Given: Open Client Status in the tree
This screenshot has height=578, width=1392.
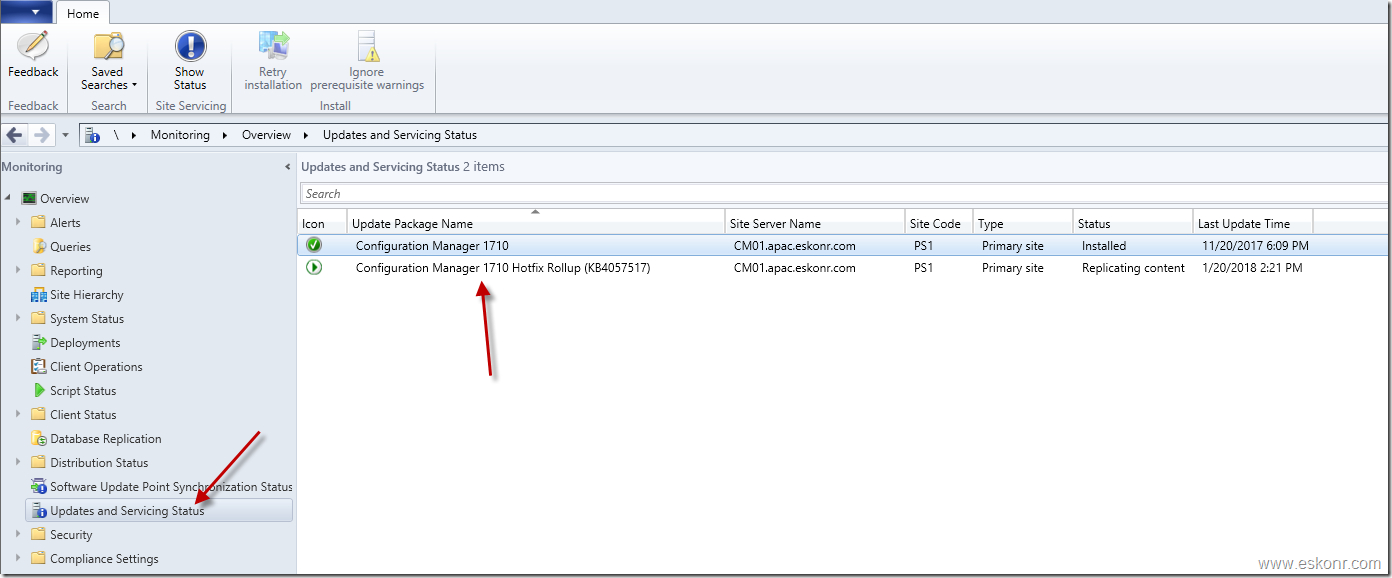Looking at the screenshot, I should click(83, 415).
